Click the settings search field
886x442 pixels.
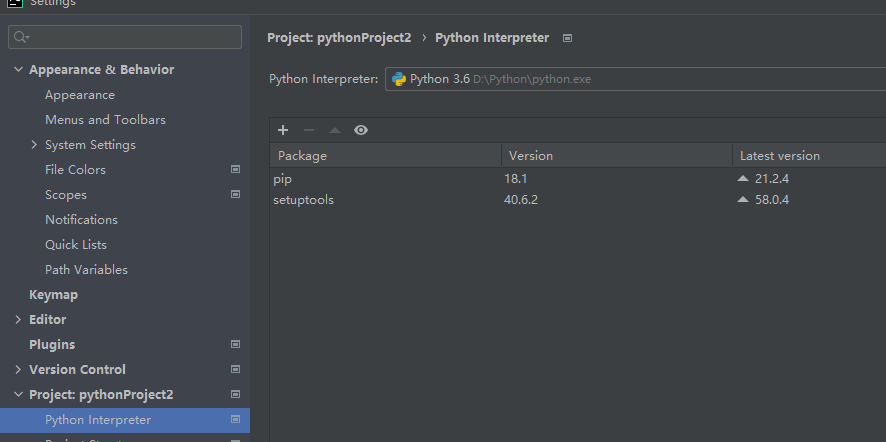point(125,37)
